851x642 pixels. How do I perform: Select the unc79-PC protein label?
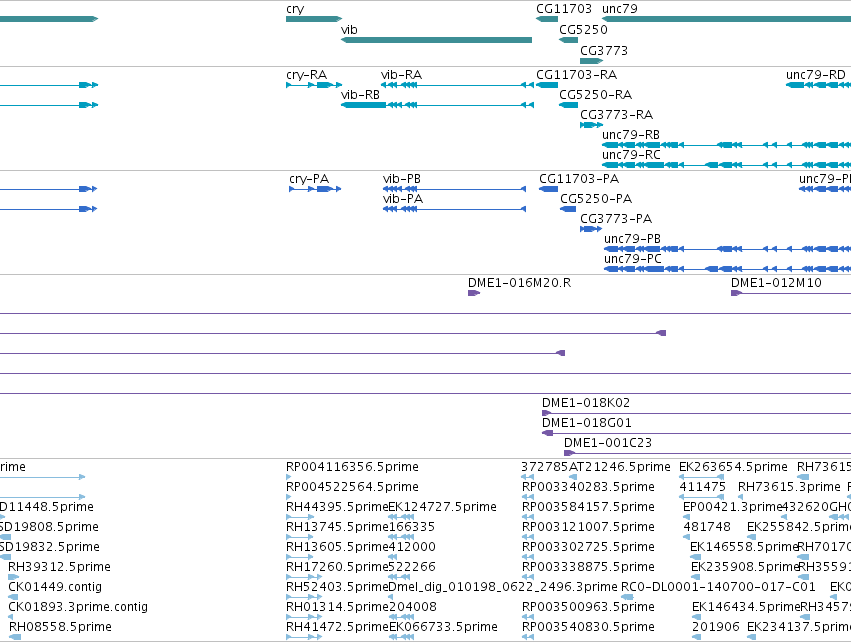pos(633,259)
